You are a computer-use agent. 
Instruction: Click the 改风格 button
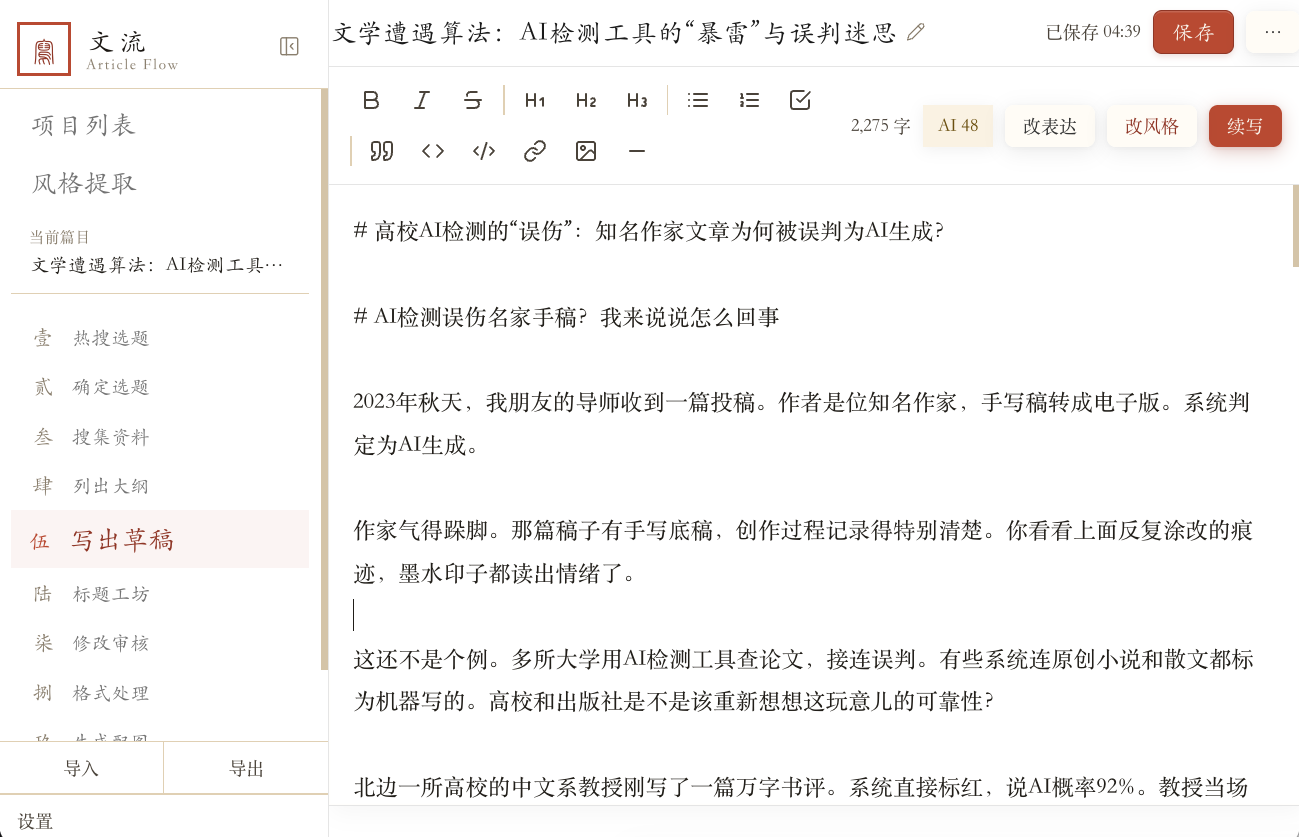click(1152, 126)
